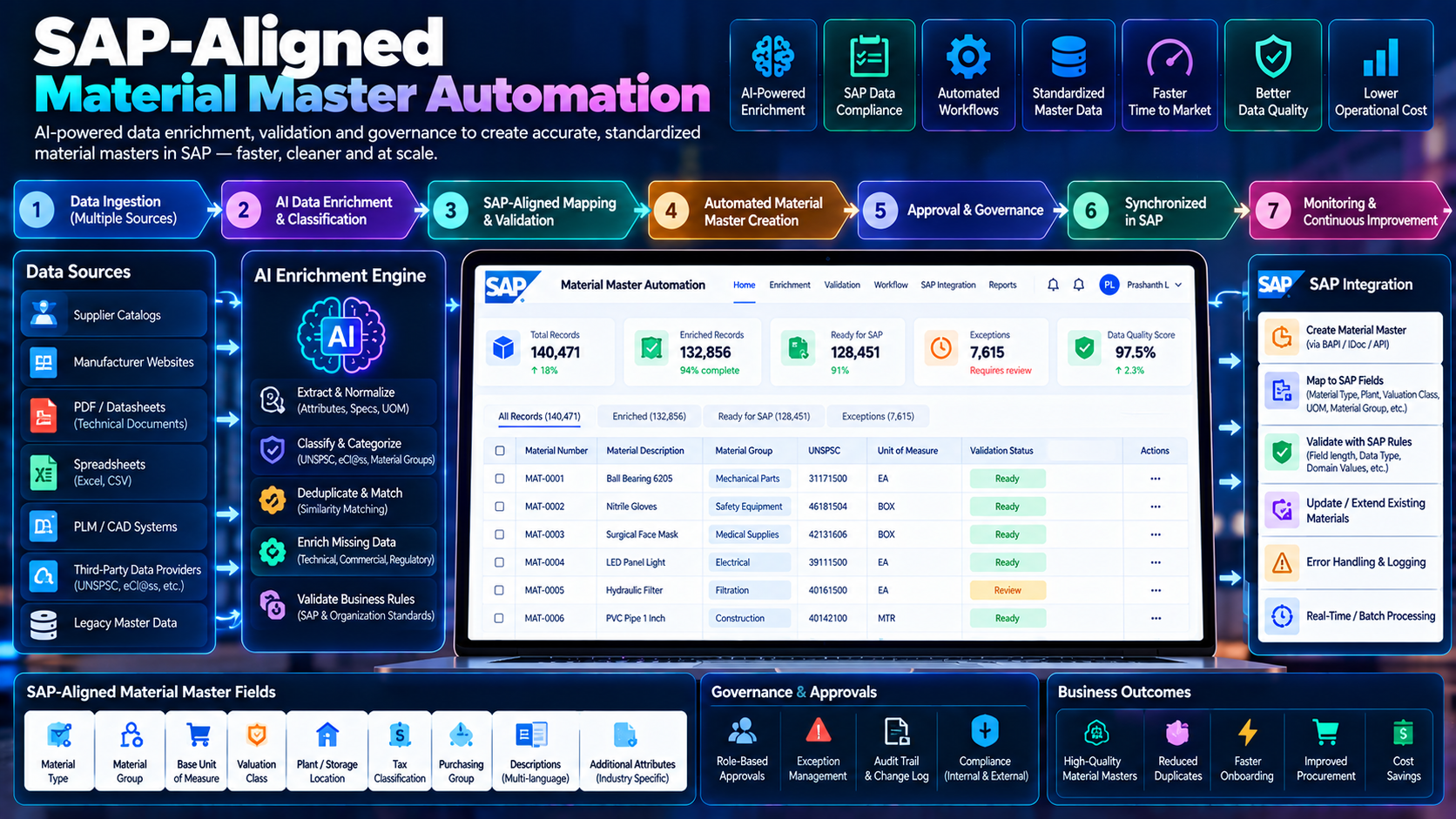Check the box for MAT-0005
The height and width of the screenshot is (819, 1456).
500,590
